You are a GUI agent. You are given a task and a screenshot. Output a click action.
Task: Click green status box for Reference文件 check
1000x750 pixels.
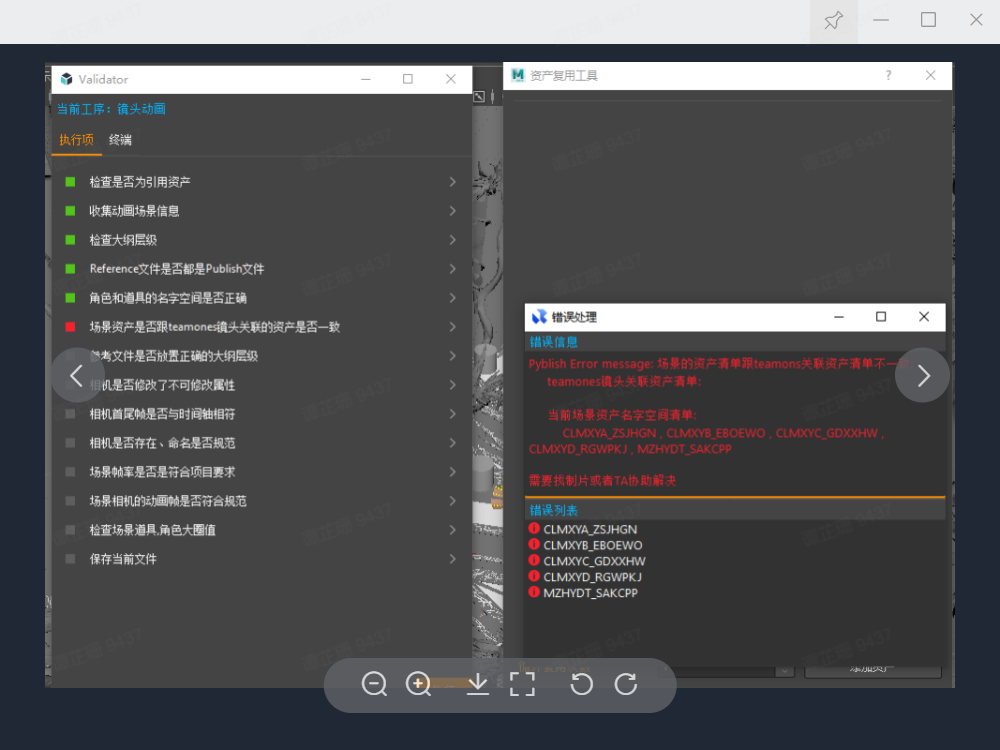(x=70, y=268)
